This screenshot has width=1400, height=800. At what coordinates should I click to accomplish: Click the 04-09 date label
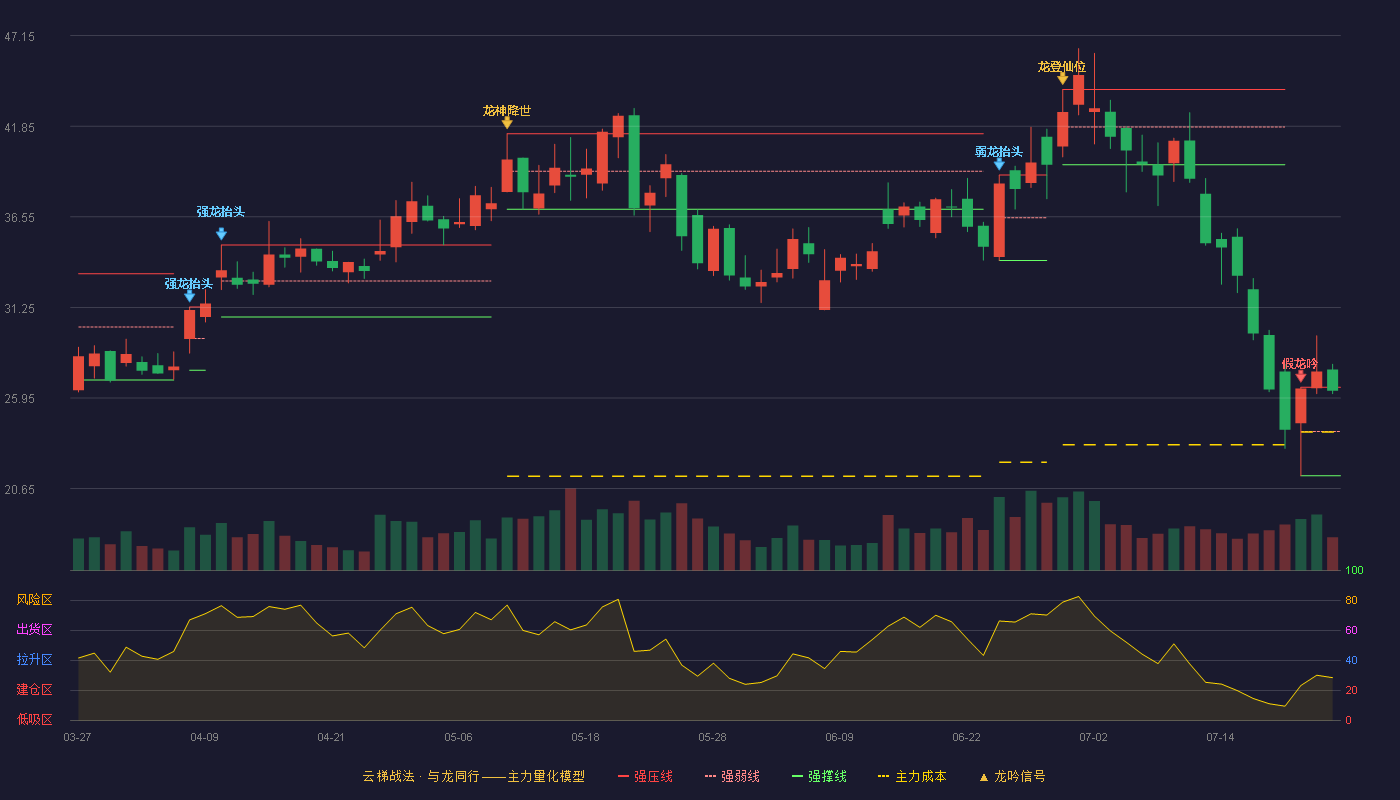coord(204,737)
